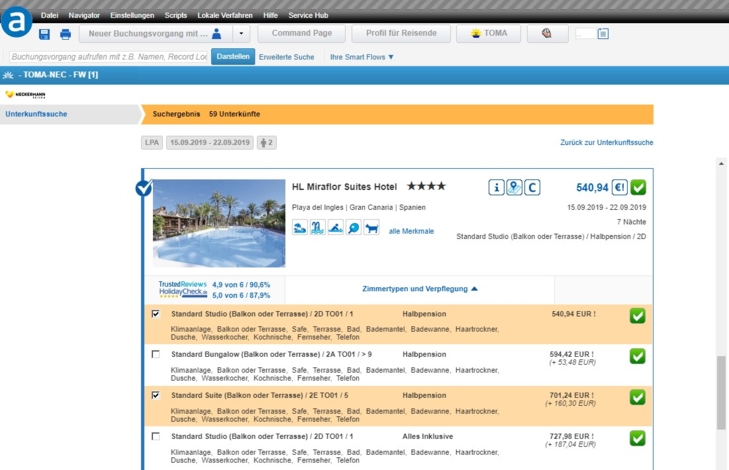729x470 pixels.
Task: Go to Unterkunftssuche step
Action: coord(36,114)
